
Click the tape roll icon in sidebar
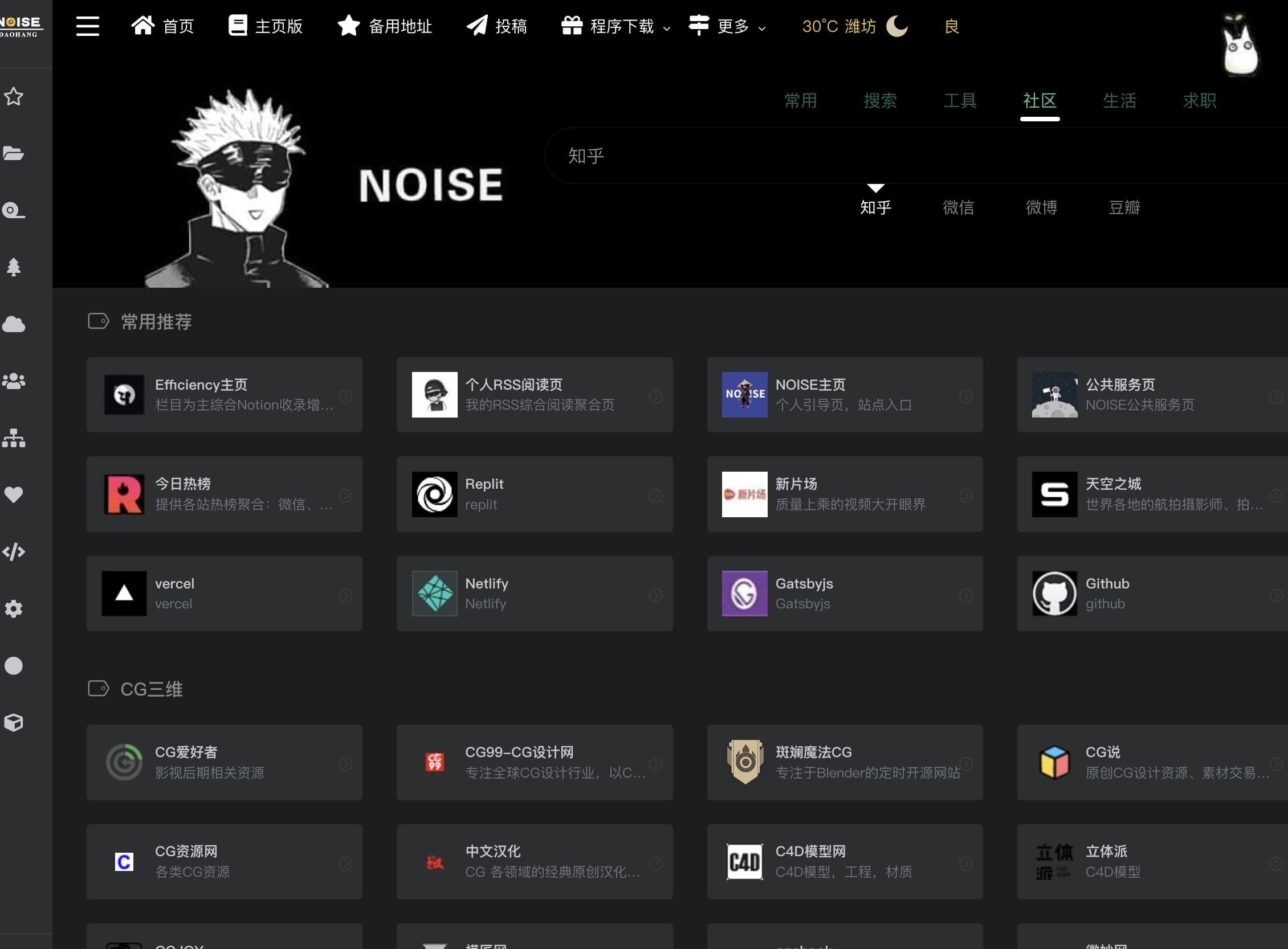pyautogui.click(x=13, y=210)
